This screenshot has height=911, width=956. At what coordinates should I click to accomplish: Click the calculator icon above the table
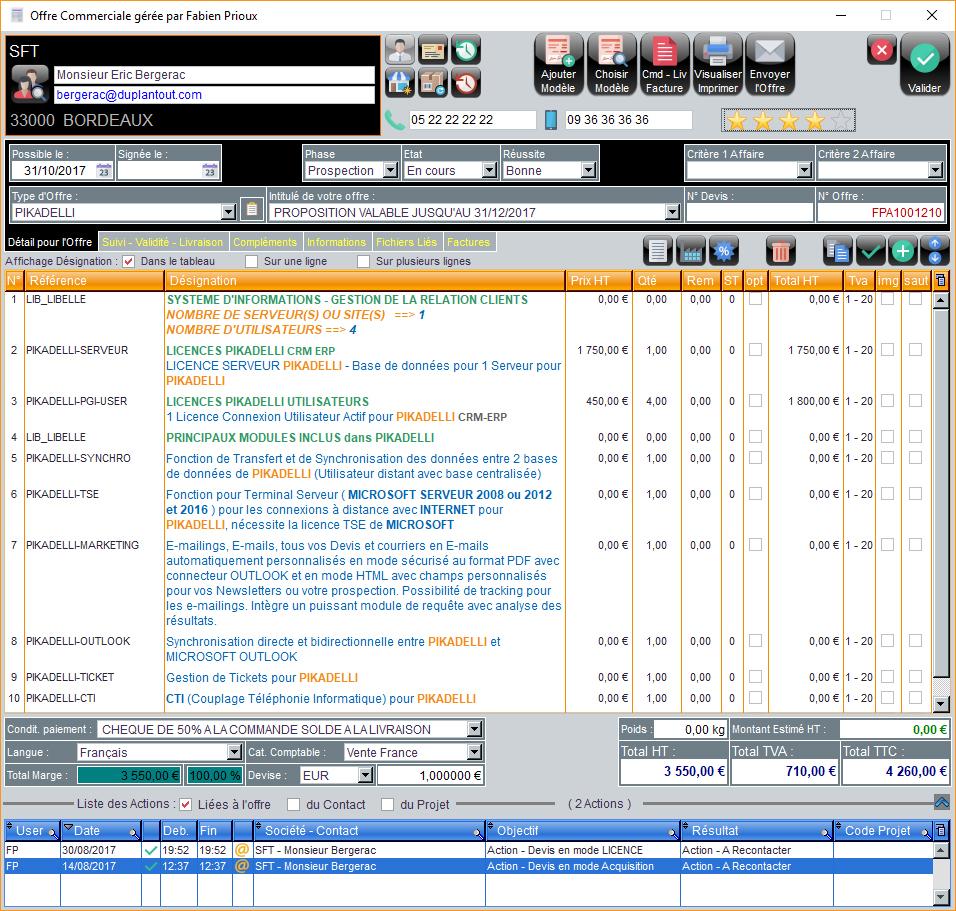(x=691, y=251)
